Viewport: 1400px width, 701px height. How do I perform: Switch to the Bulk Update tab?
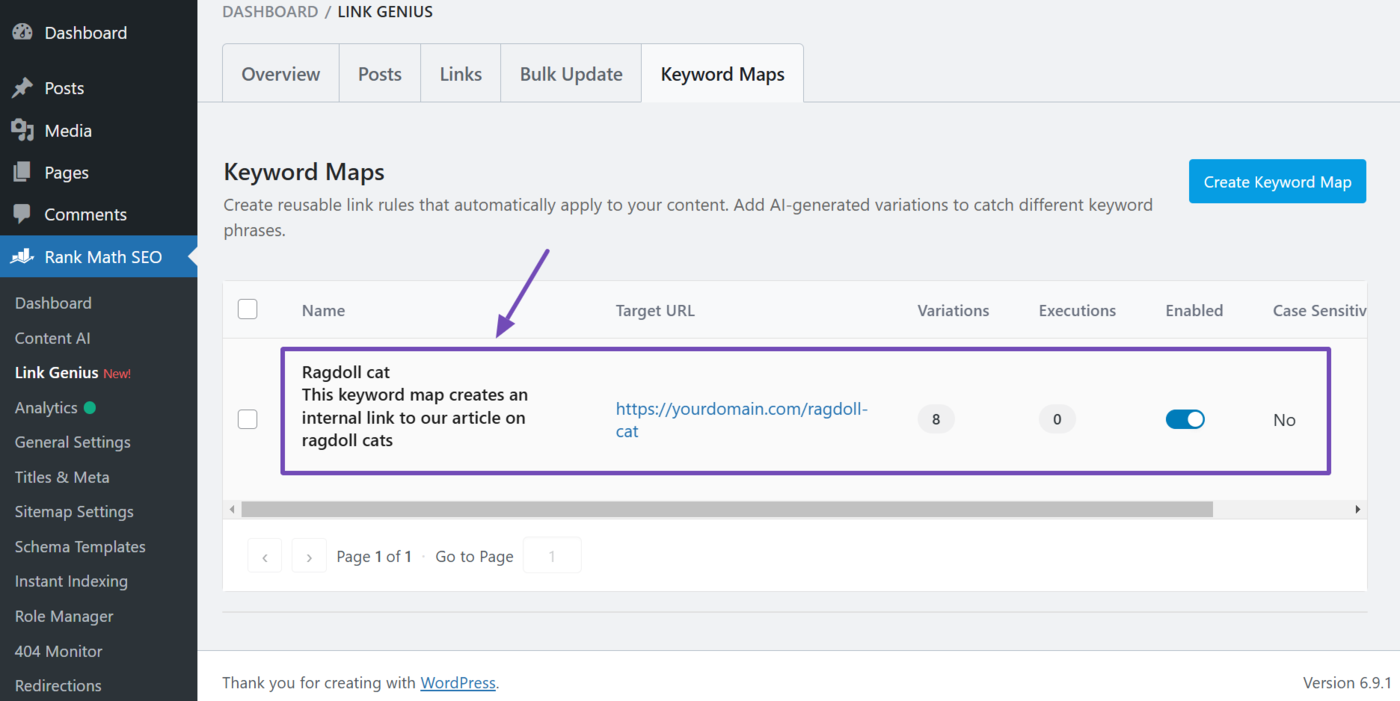point(571,74)
